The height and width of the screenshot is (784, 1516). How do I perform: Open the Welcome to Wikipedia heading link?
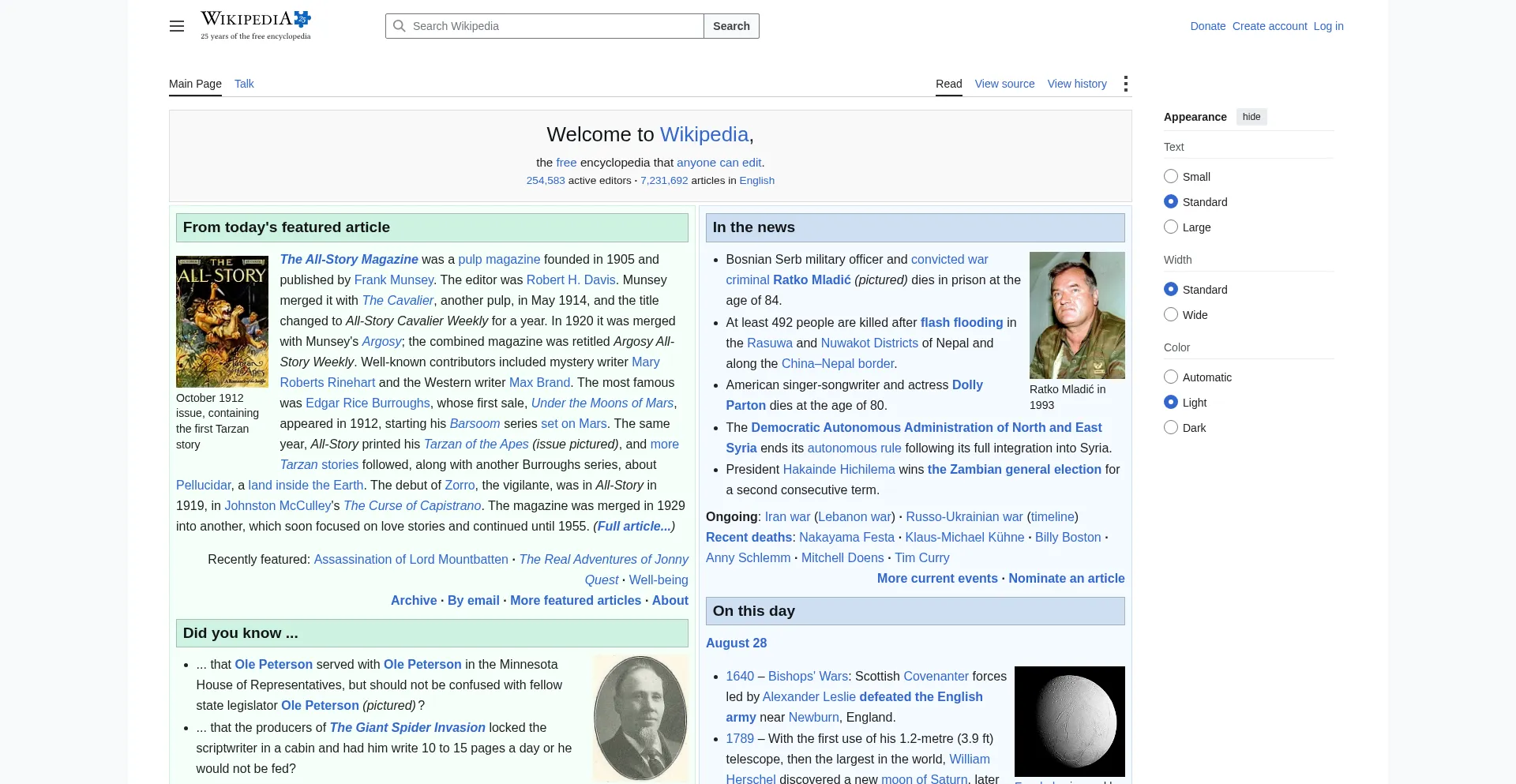tap(704, 134)
